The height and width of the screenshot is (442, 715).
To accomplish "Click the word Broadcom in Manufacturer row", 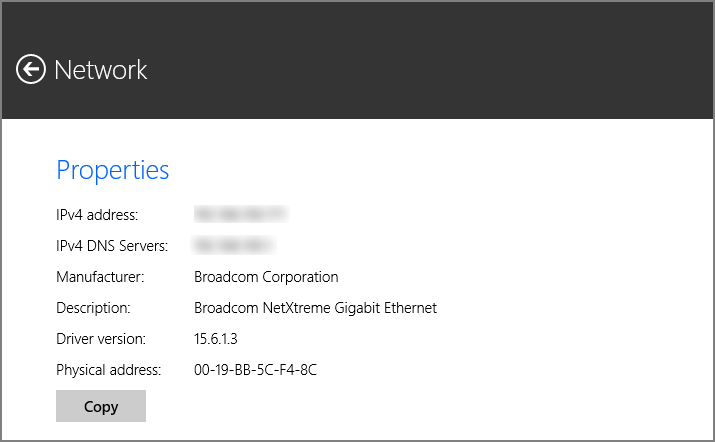I will click(223, 277).
